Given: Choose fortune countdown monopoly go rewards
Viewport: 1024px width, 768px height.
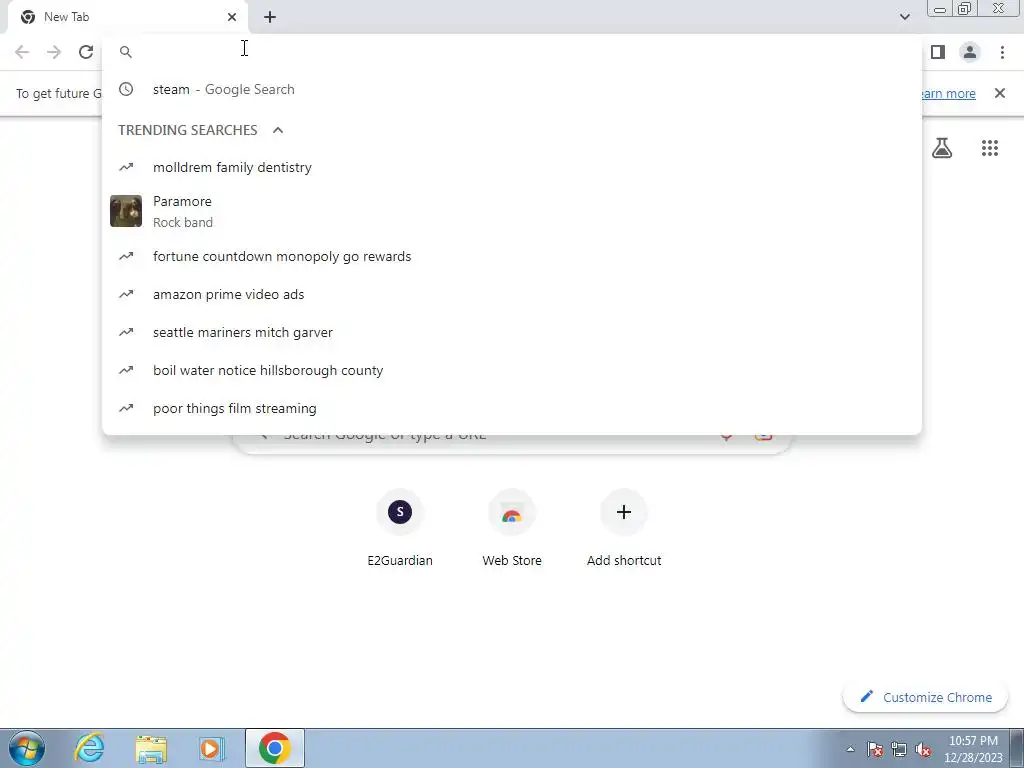Looking at the screenshot, I should [x=512, y=256].
